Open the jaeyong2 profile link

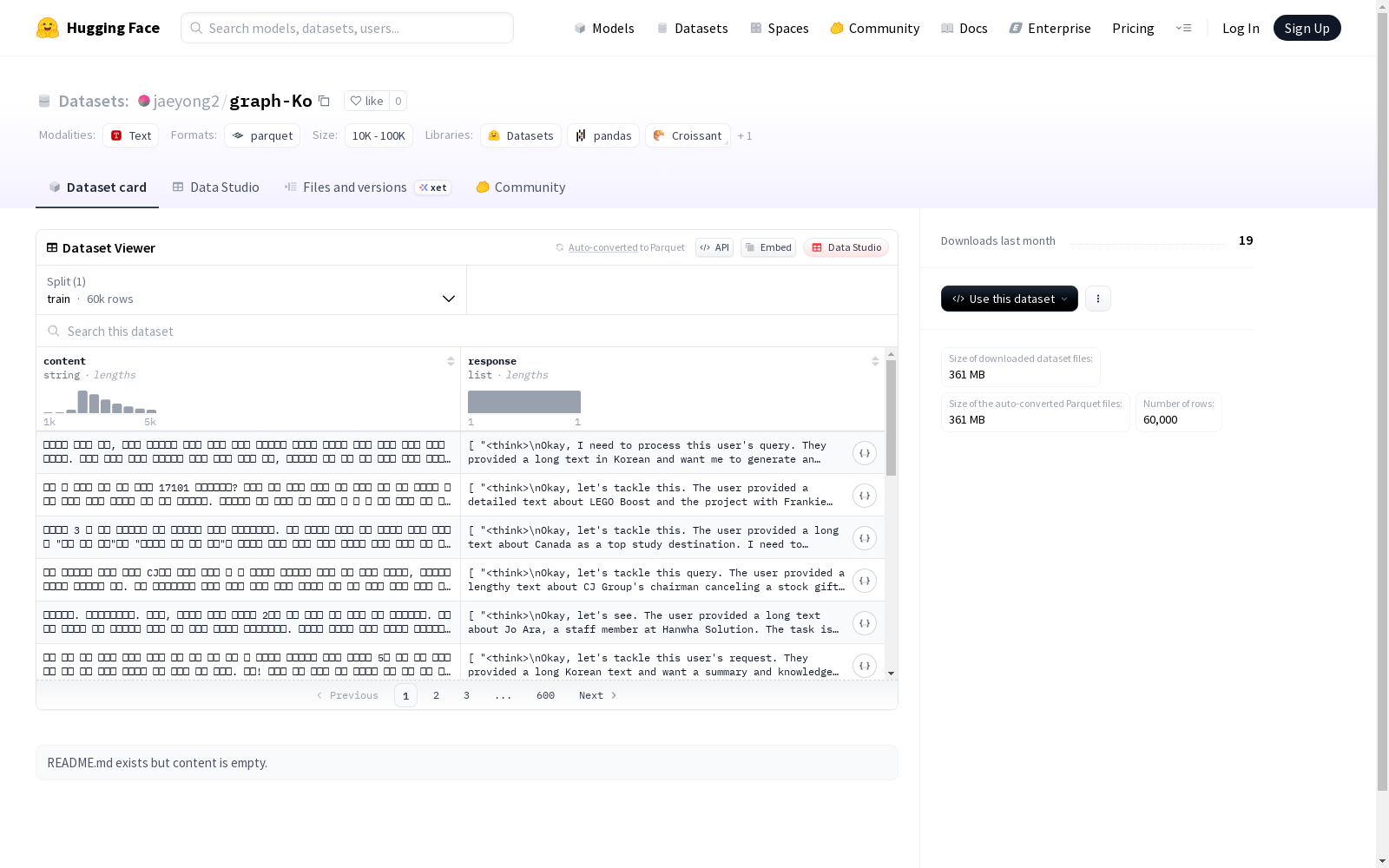pyautogui.click(x=187, y=101)
